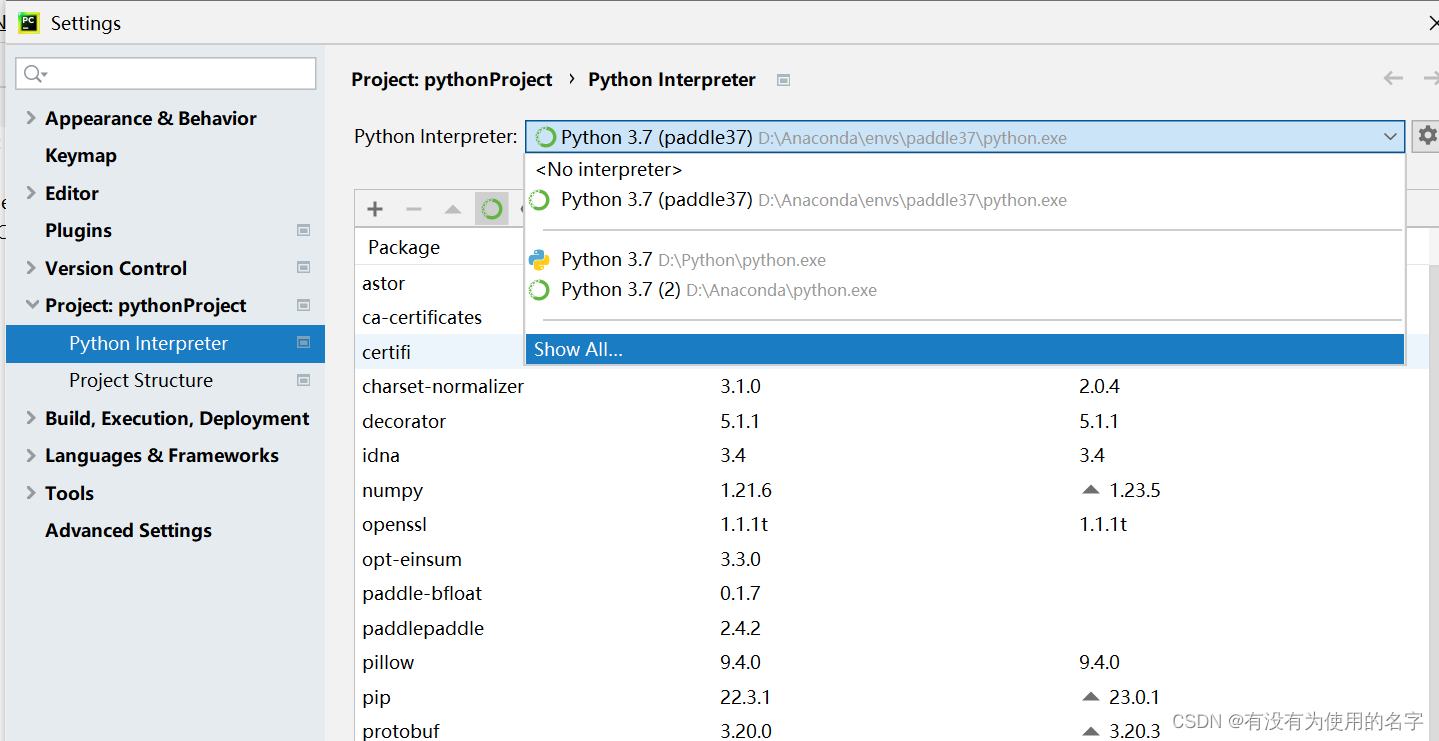1439x741 pixels.
Task: Click version 2.4.2 of paddlepaddle
Action: click(740, 628)
